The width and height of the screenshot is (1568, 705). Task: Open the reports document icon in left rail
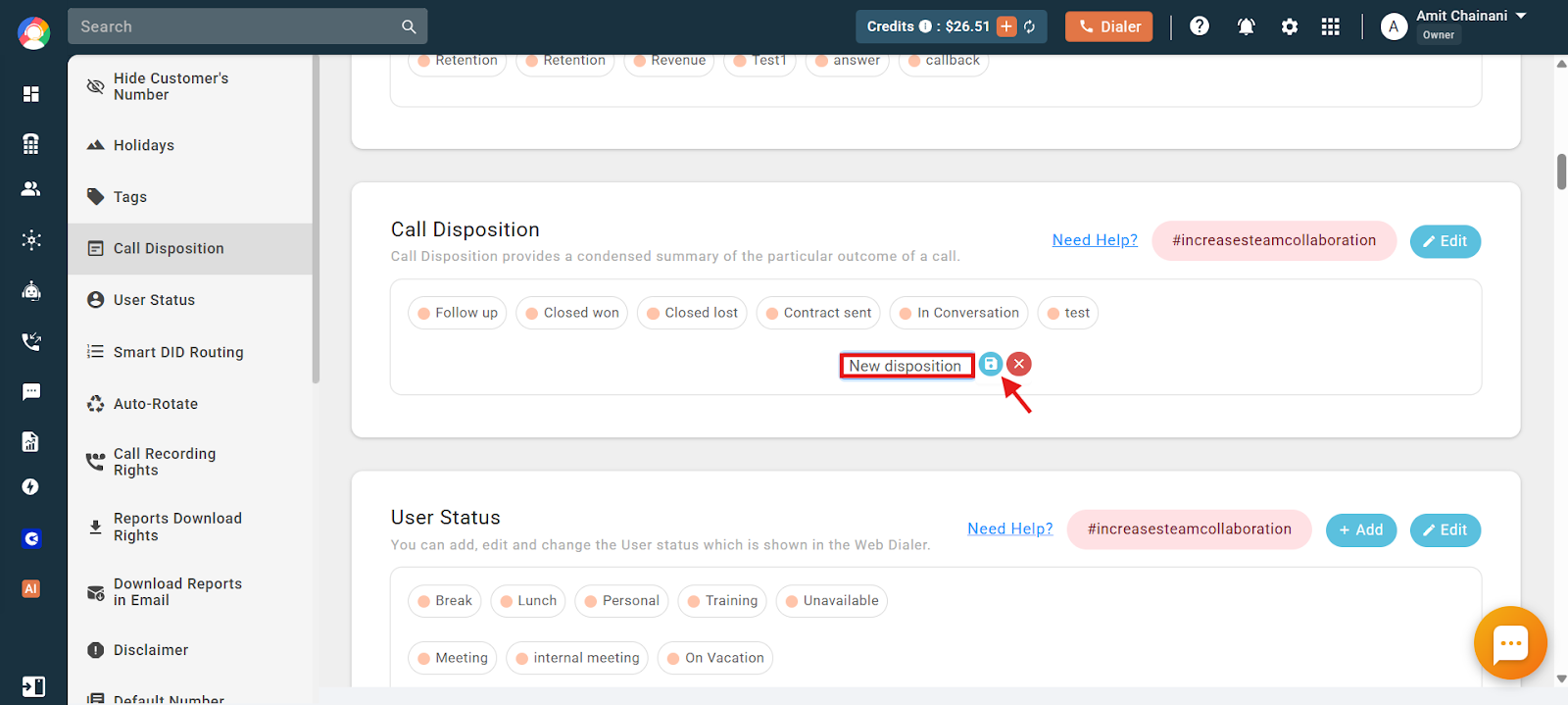click(x=31, y=441)
